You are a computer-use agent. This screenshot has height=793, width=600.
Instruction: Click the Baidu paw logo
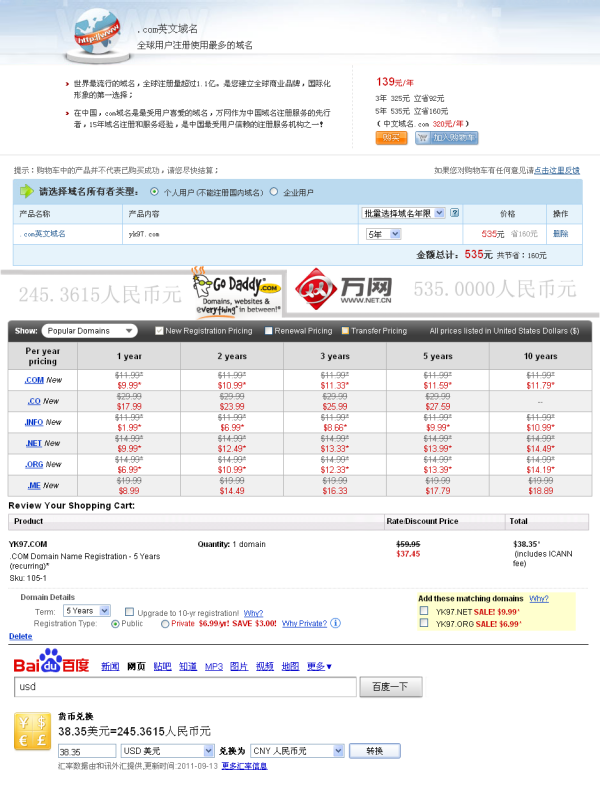pyautogui.click(x=51, y=660)
